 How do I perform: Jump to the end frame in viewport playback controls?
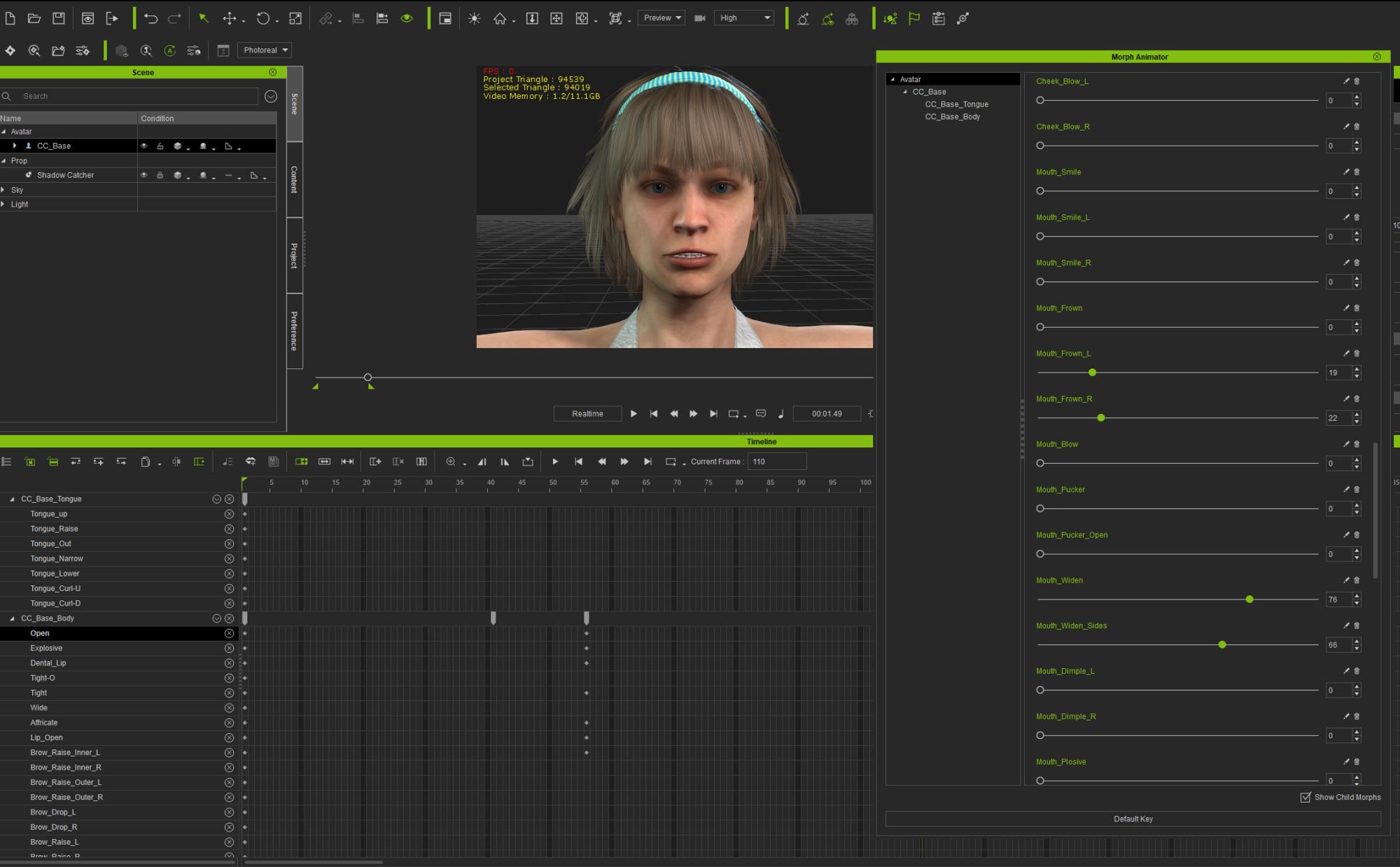(x=713, y=413)
